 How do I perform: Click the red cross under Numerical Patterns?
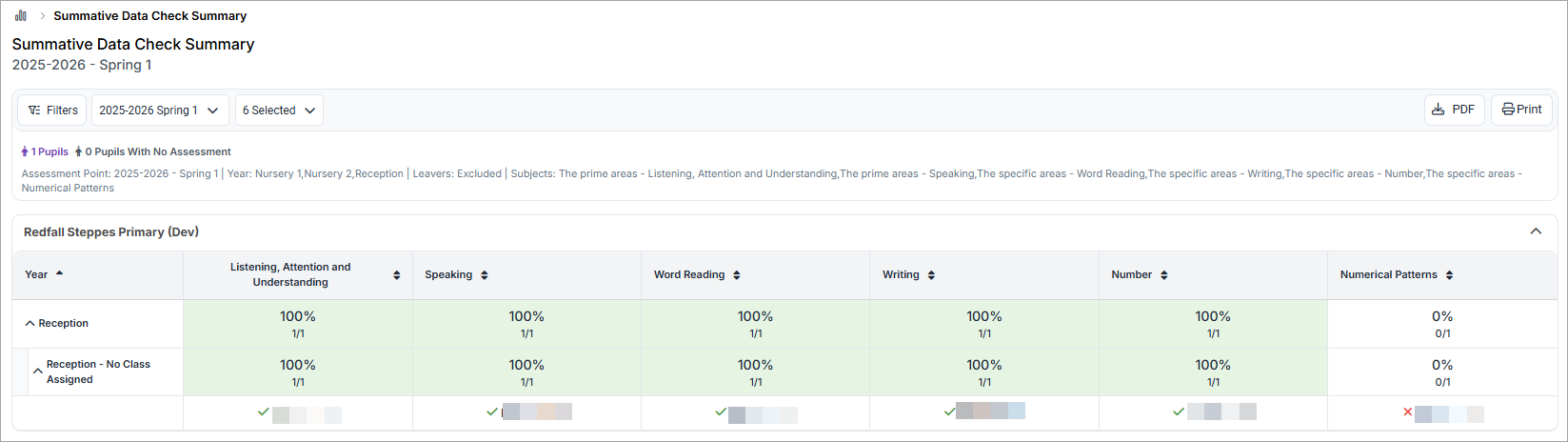coord(1407,412)
